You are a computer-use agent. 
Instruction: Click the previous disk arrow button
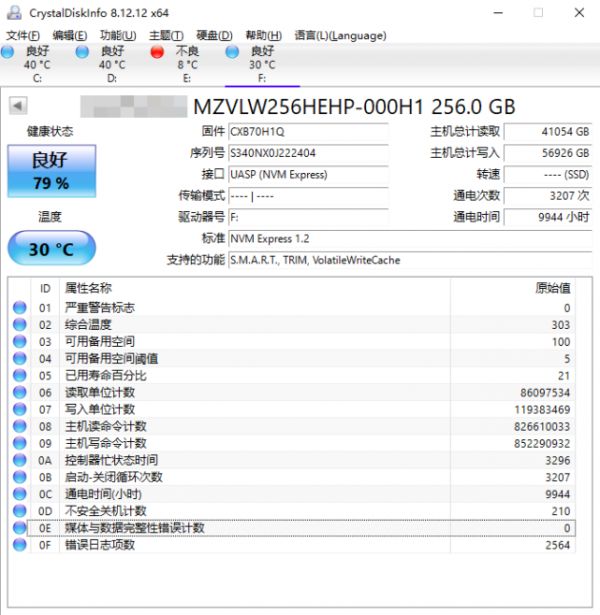point(18,106)
